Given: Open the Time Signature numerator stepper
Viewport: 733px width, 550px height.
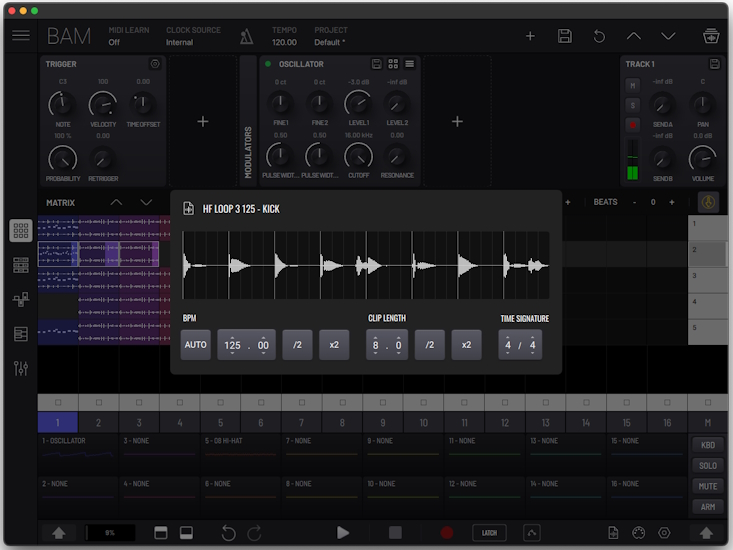Looking at the screenshot, I should tap(508, 345).
